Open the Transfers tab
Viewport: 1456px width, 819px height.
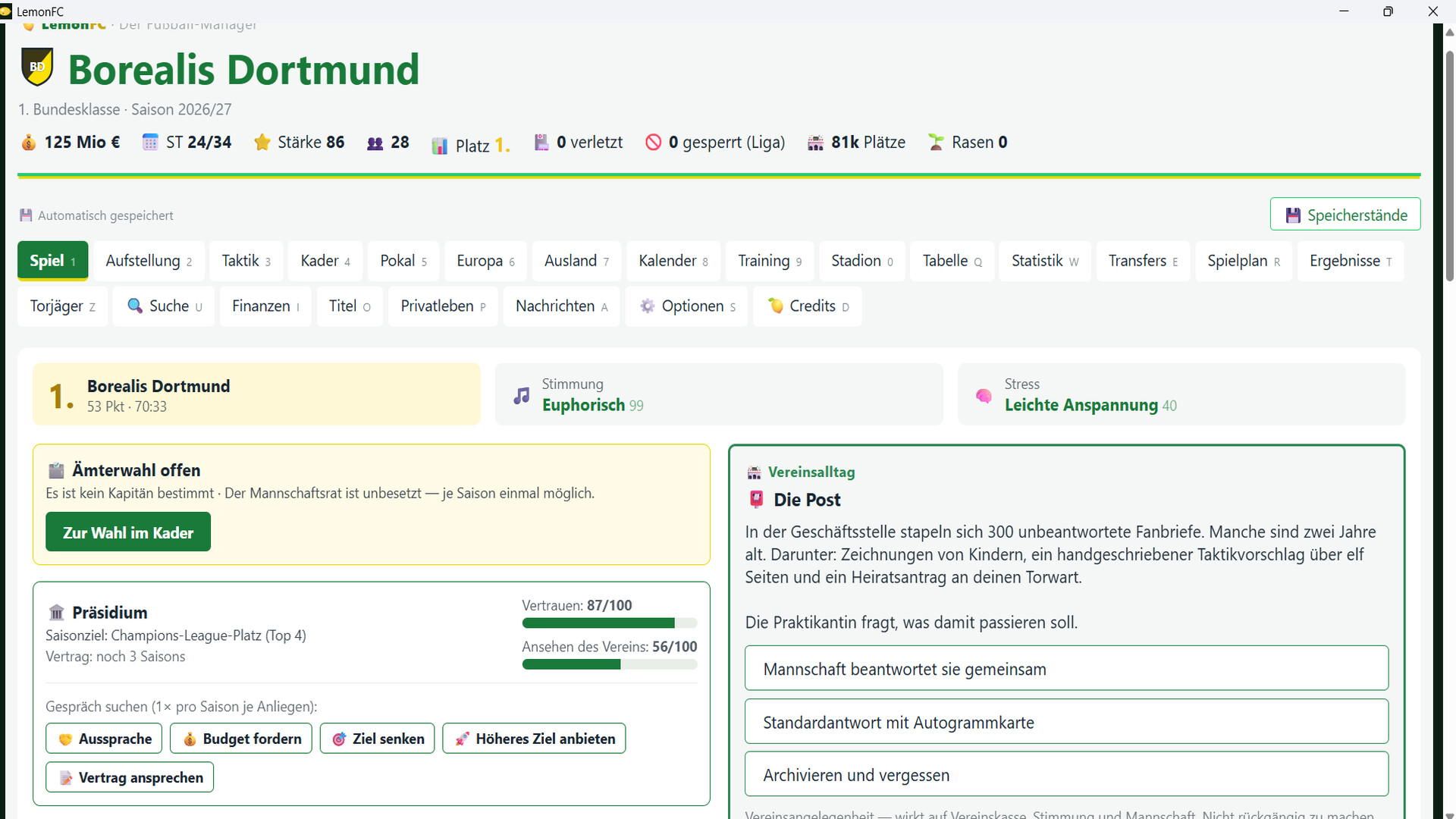(x=1143, y=261)
